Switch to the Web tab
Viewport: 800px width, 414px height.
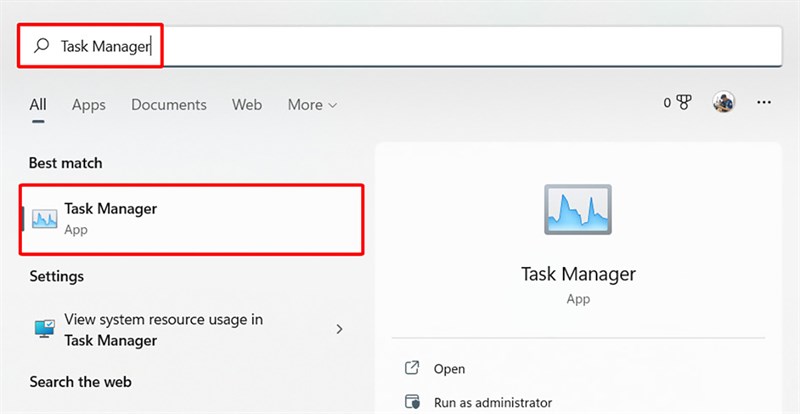[x=247, y=105]
